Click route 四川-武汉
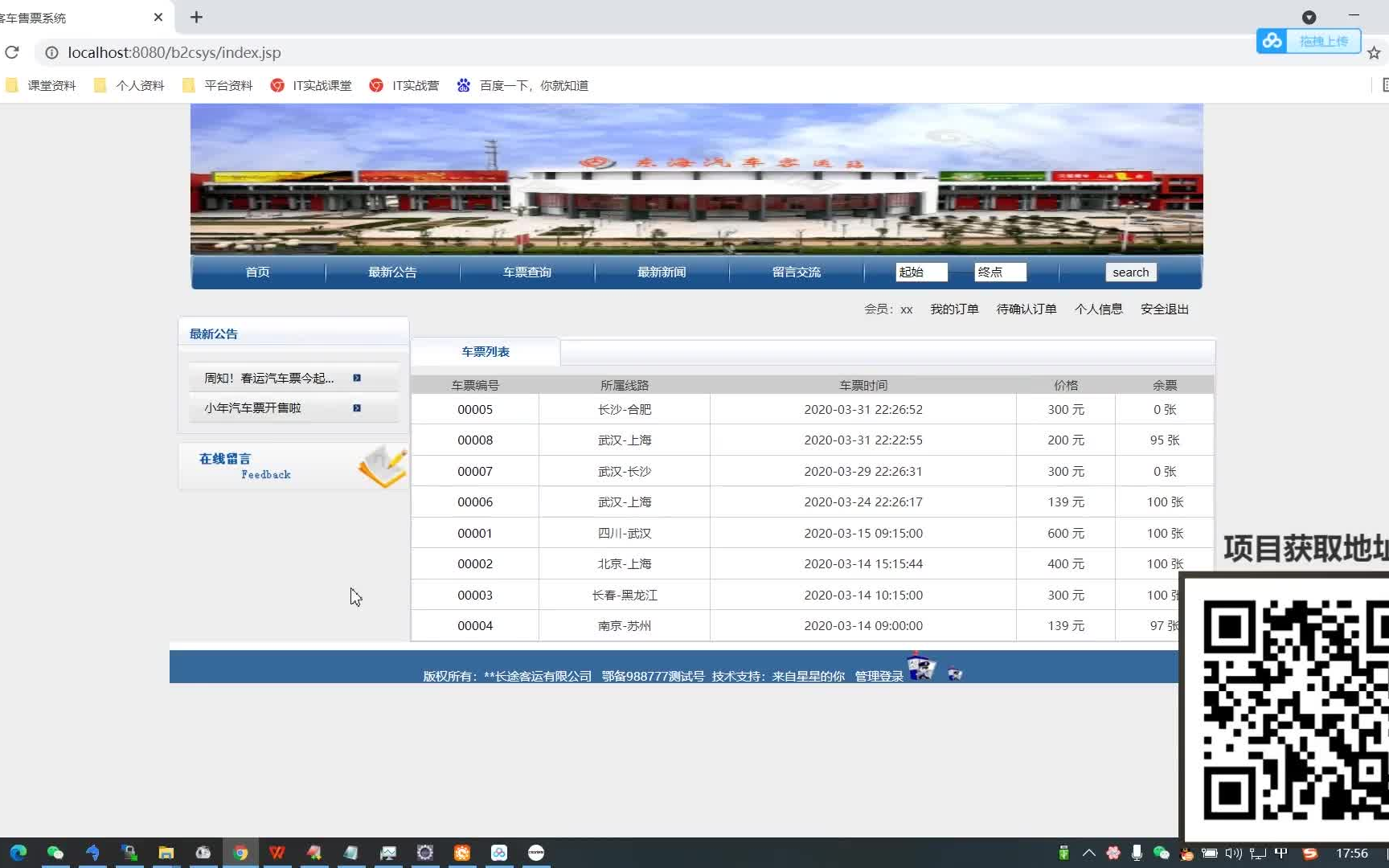 click(625, 534)
